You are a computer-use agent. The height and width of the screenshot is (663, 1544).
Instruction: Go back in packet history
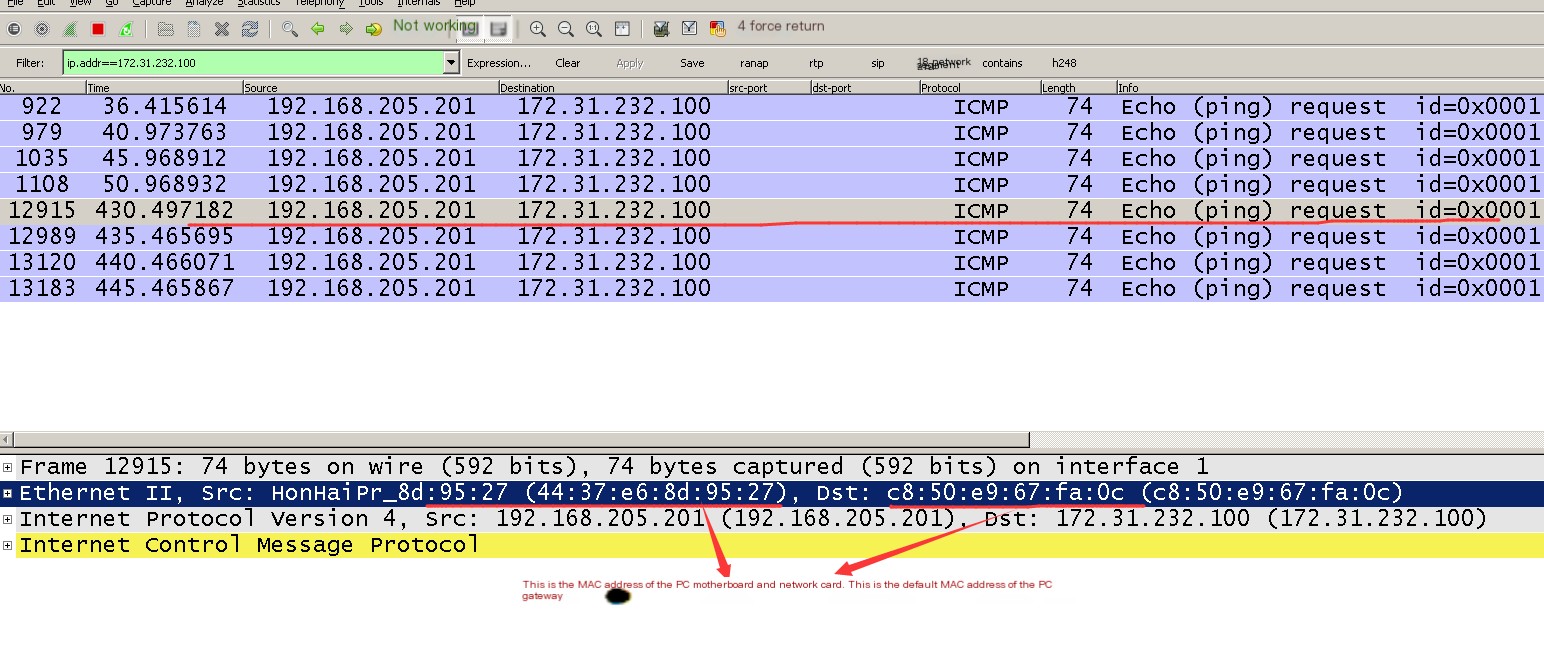(x=318, y=29)
